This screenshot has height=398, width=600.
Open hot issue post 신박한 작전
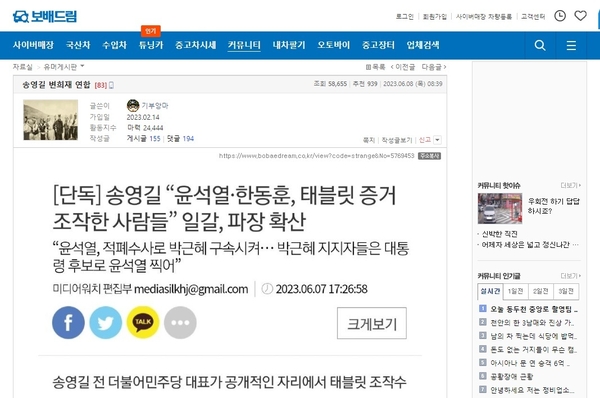[499, 234]
